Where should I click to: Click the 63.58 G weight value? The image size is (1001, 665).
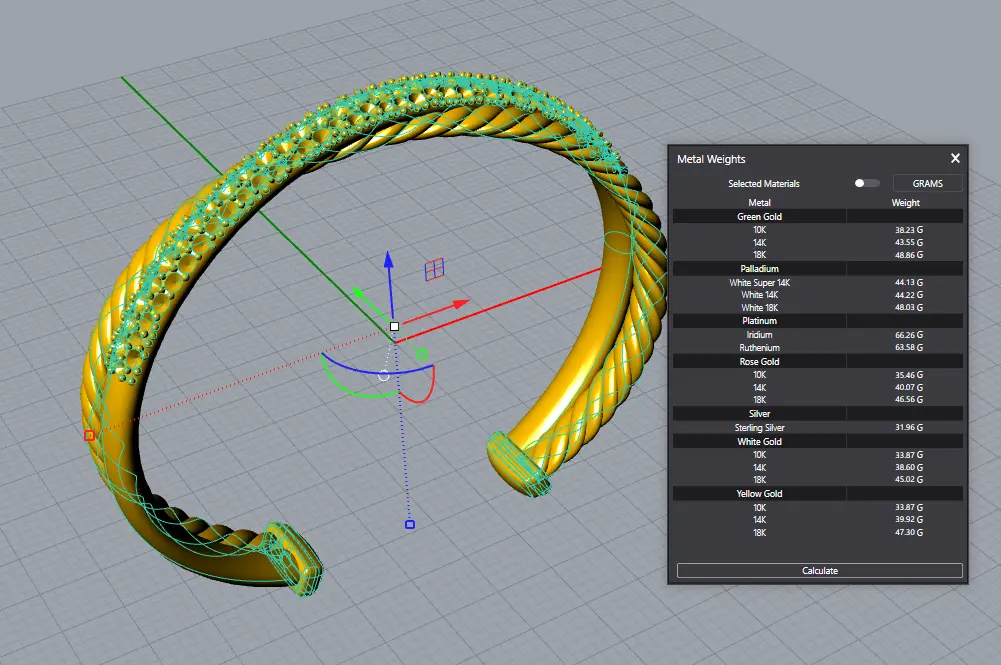click(x=908, y=347)
